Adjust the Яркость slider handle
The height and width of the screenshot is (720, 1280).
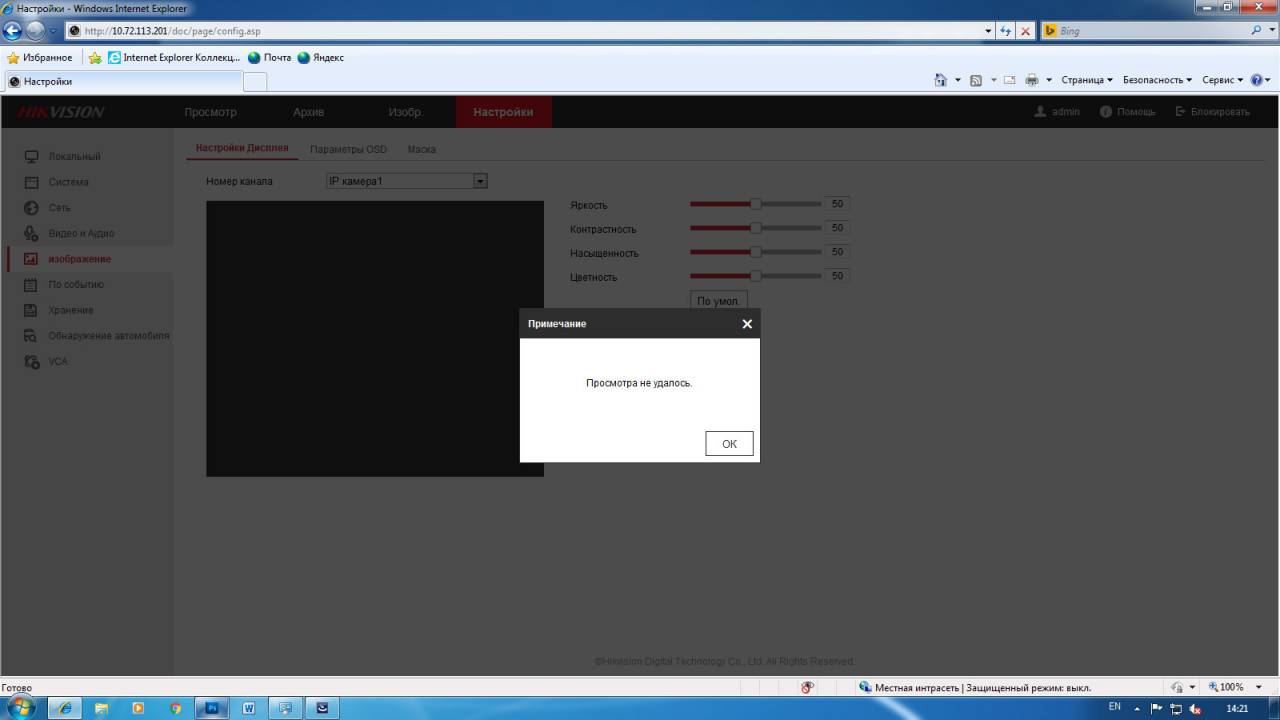[756, 204]
